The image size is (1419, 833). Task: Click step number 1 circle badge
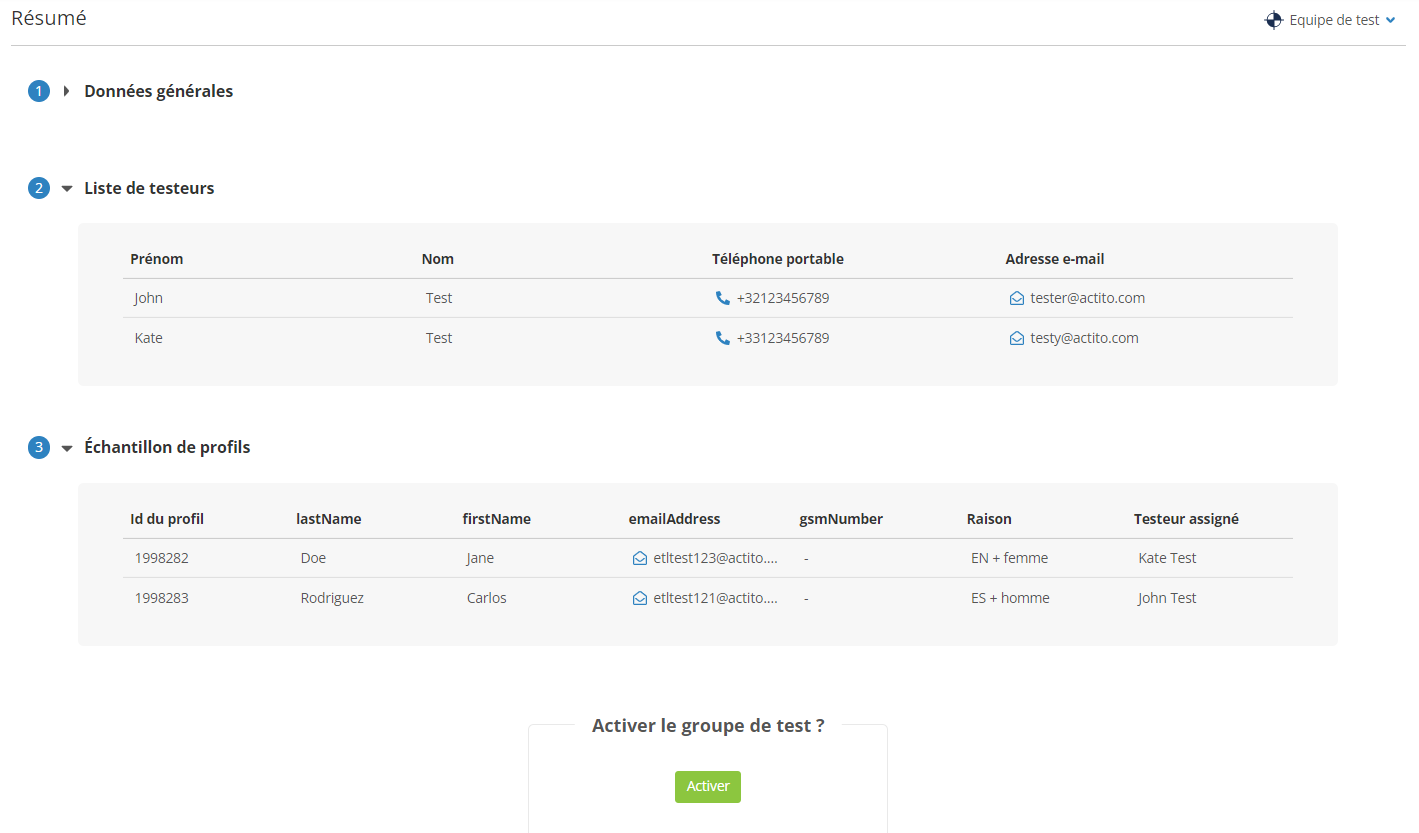39,91
